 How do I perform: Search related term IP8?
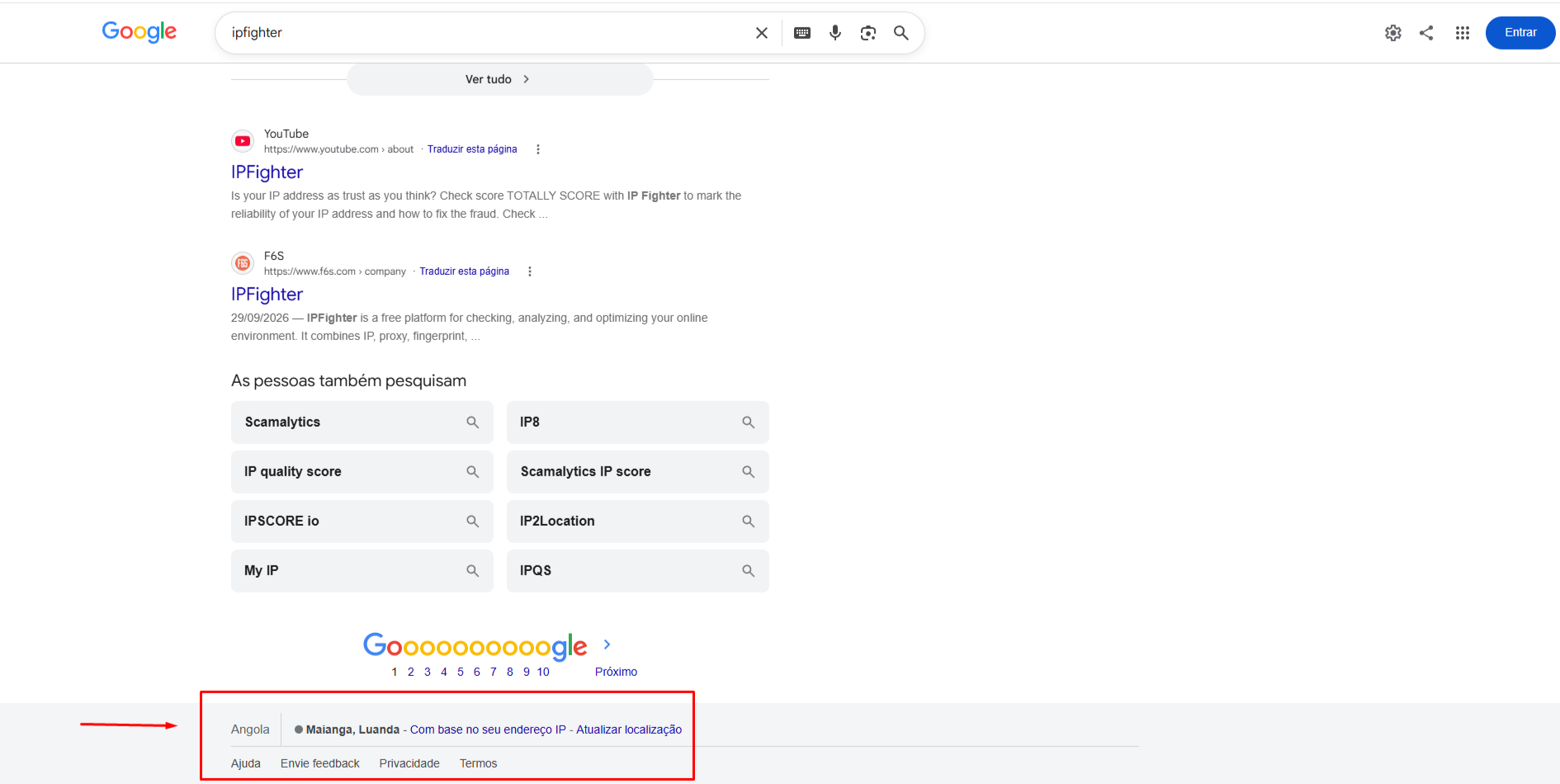pos(638,423)
